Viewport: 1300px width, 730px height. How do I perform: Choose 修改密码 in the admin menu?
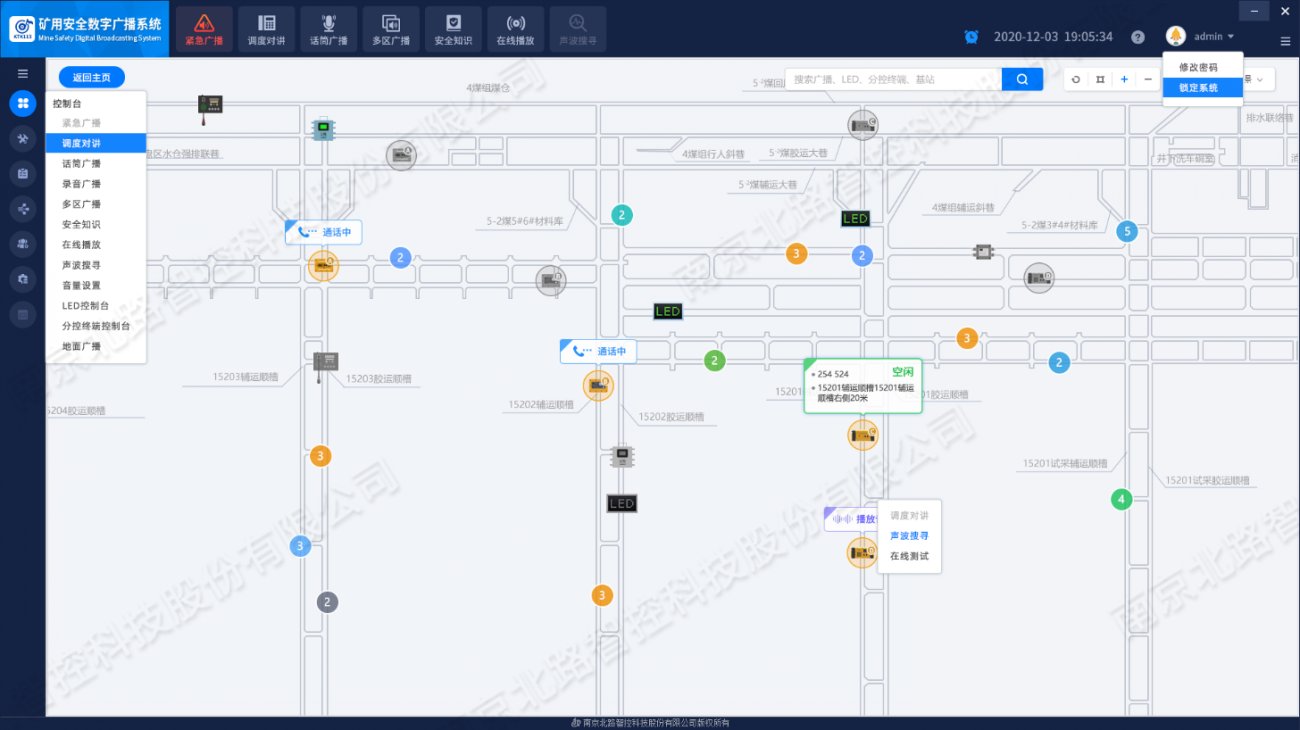[x=1198, y=67]
